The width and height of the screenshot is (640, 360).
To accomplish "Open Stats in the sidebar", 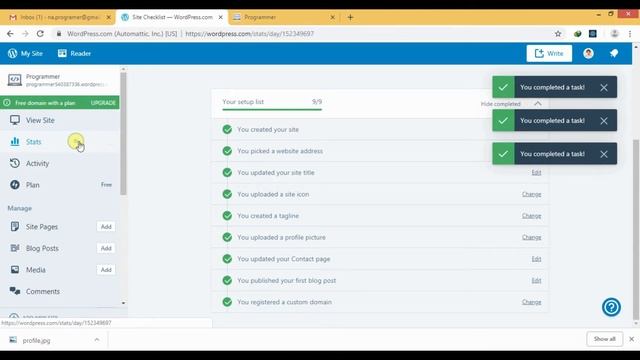I will coord(33,142).
